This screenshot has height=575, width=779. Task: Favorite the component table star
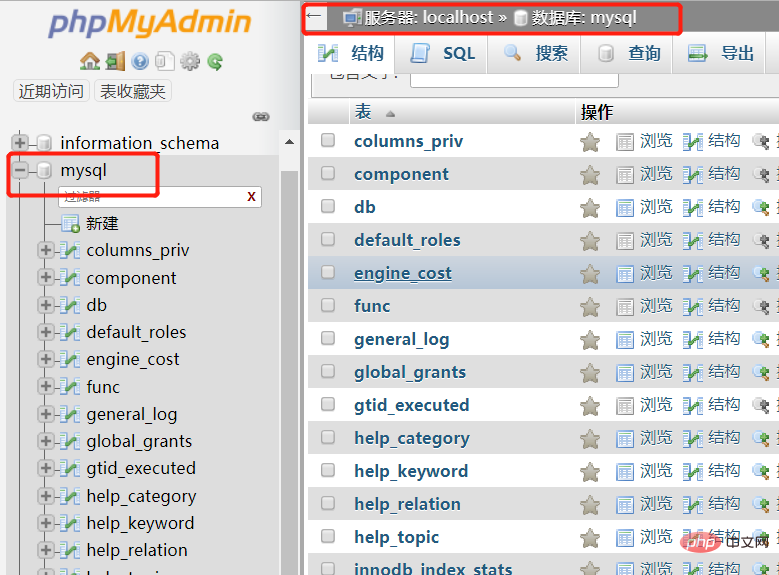pyautogui.click(x=590, y=175)
